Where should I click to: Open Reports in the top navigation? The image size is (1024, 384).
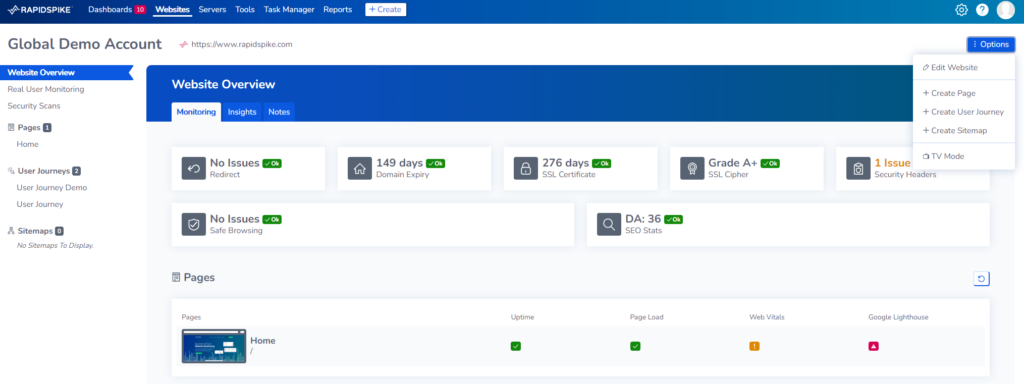338,10
